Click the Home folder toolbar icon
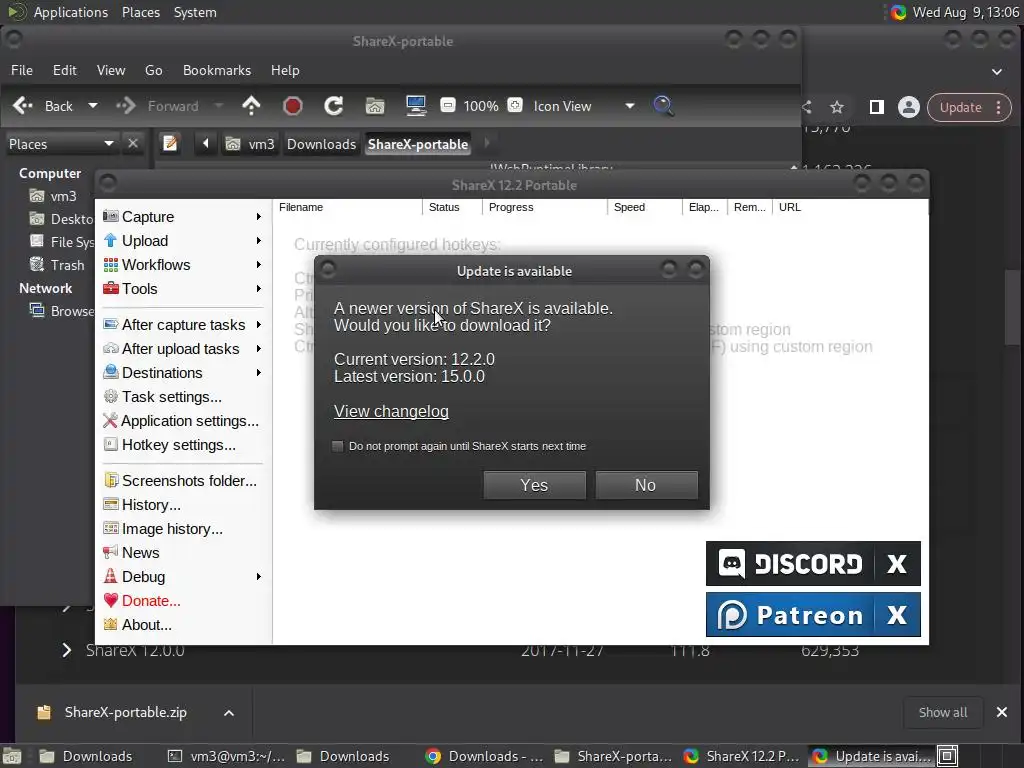The height and width of the screenshot is (768, 1024). (375, 106)
